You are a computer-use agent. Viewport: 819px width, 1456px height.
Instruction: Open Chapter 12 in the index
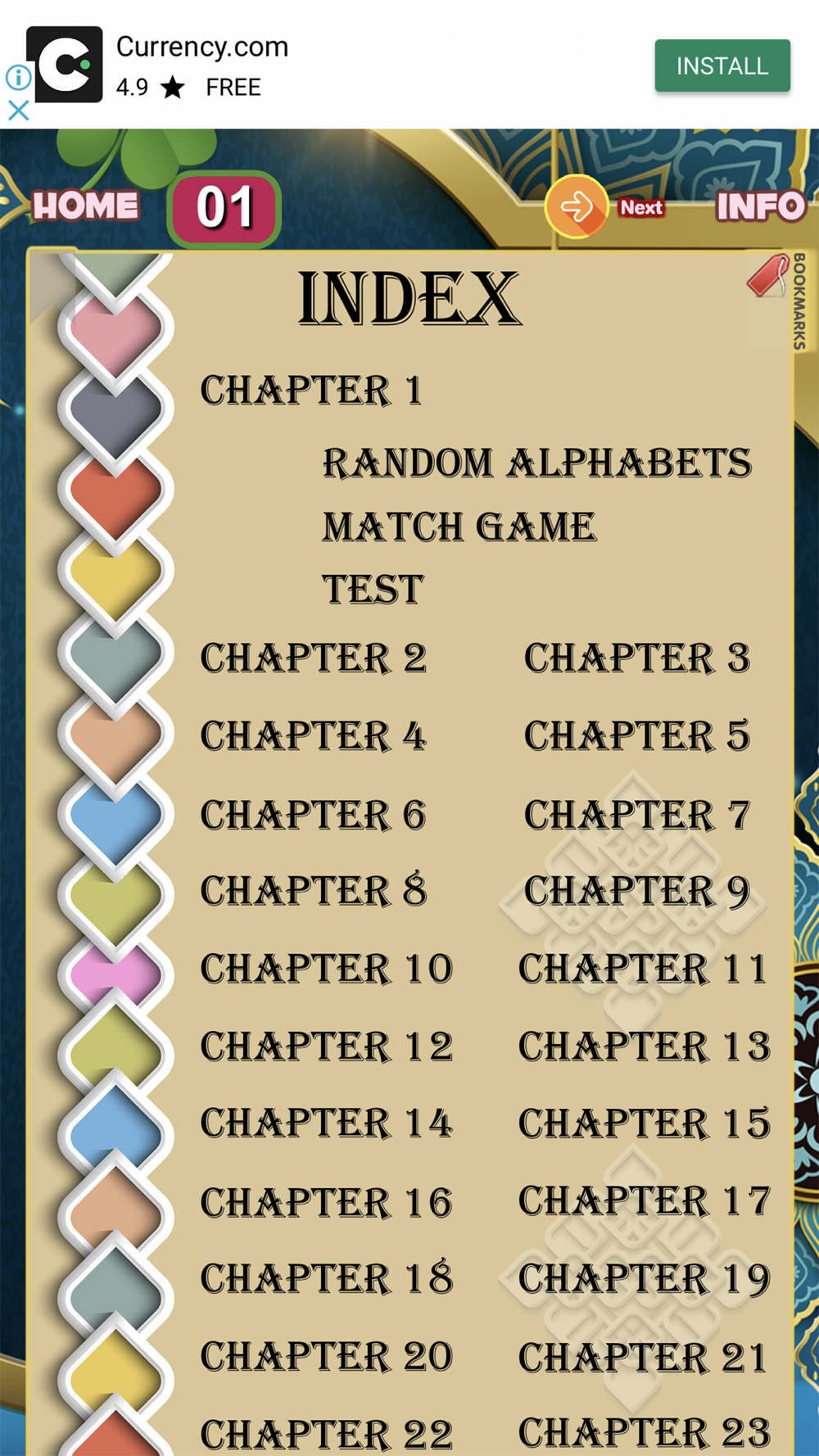click(x=327, y=1047)
